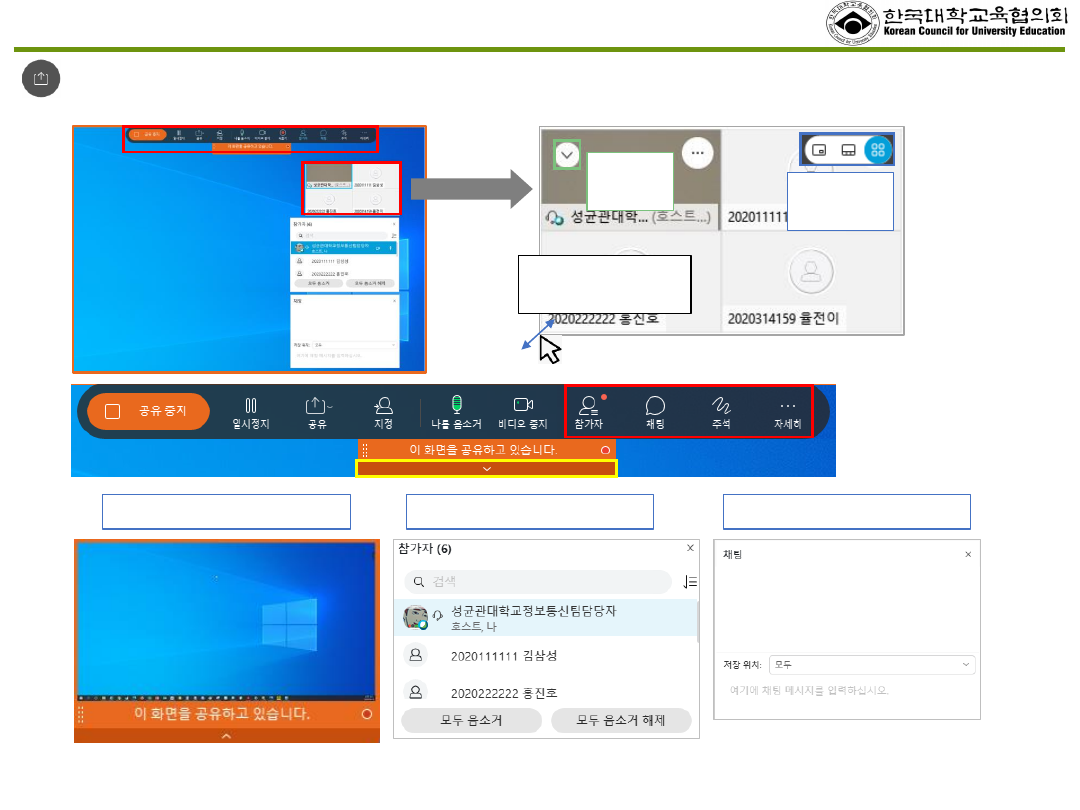Click the participant 검색 search field
Viewport: 1080px width, 810px height.
[x=539, y=582]
